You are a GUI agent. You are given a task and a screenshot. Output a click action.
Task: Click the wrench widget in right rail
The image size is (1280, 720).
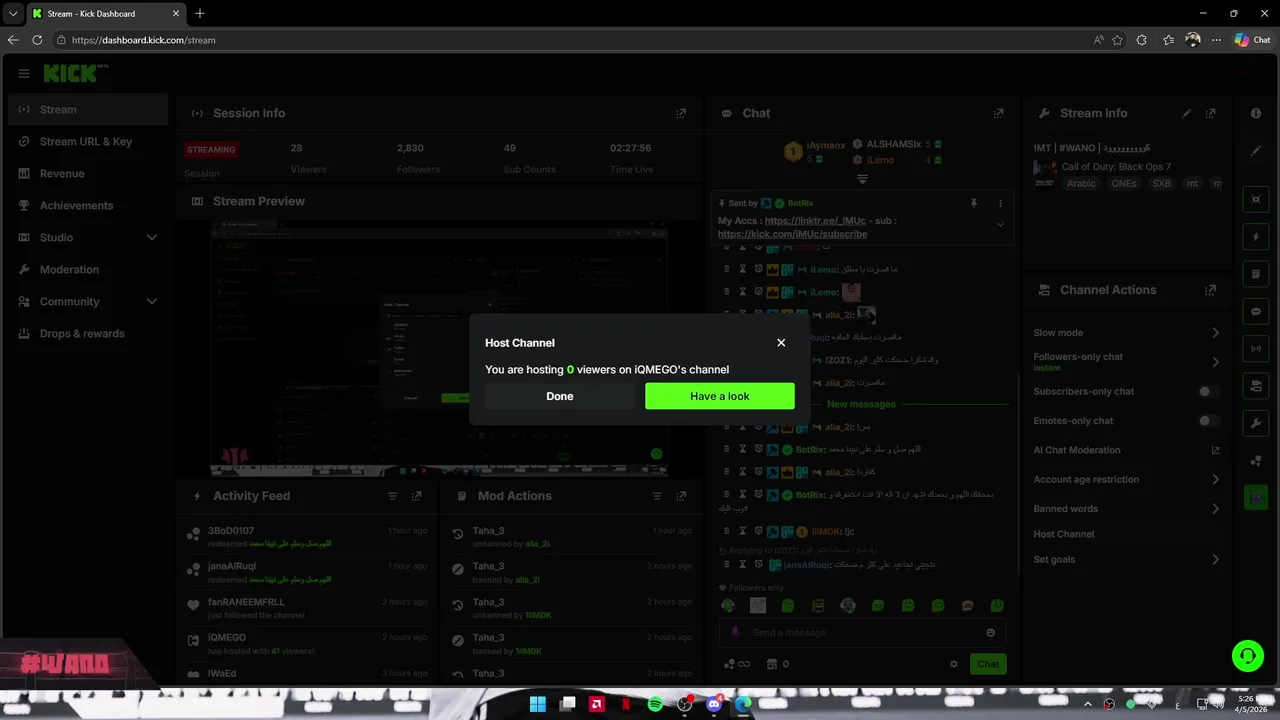tap(1256, 423)
